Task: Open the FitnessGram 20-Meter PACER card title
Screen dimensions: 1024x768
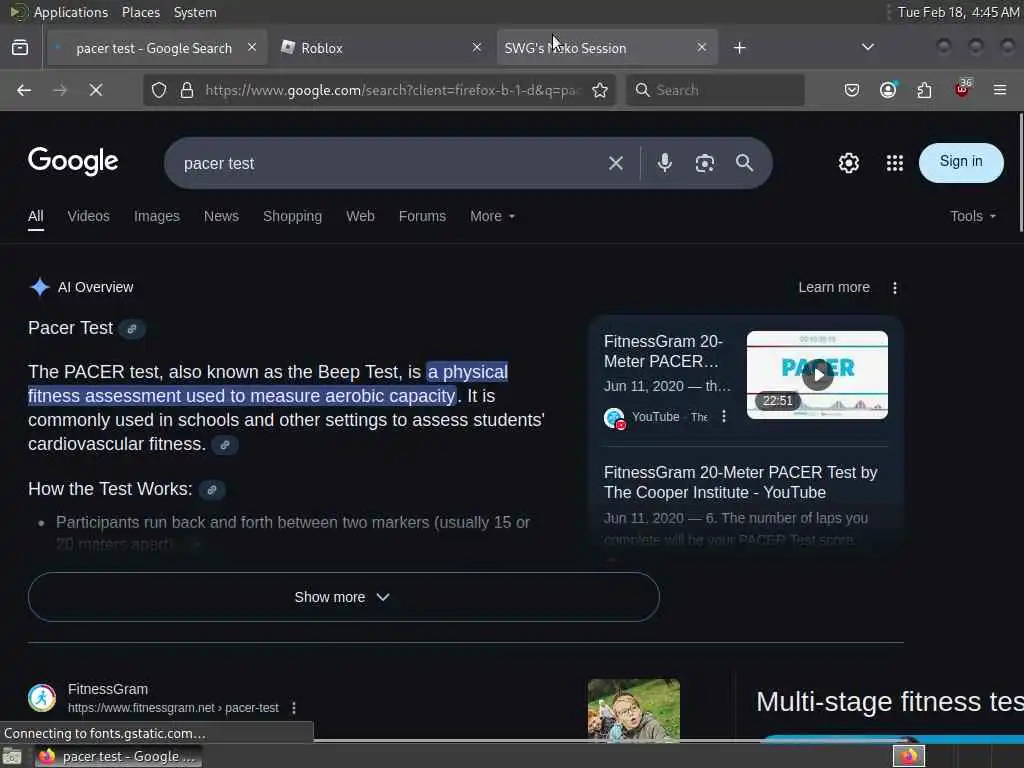Action: click(x=664, y=351)
